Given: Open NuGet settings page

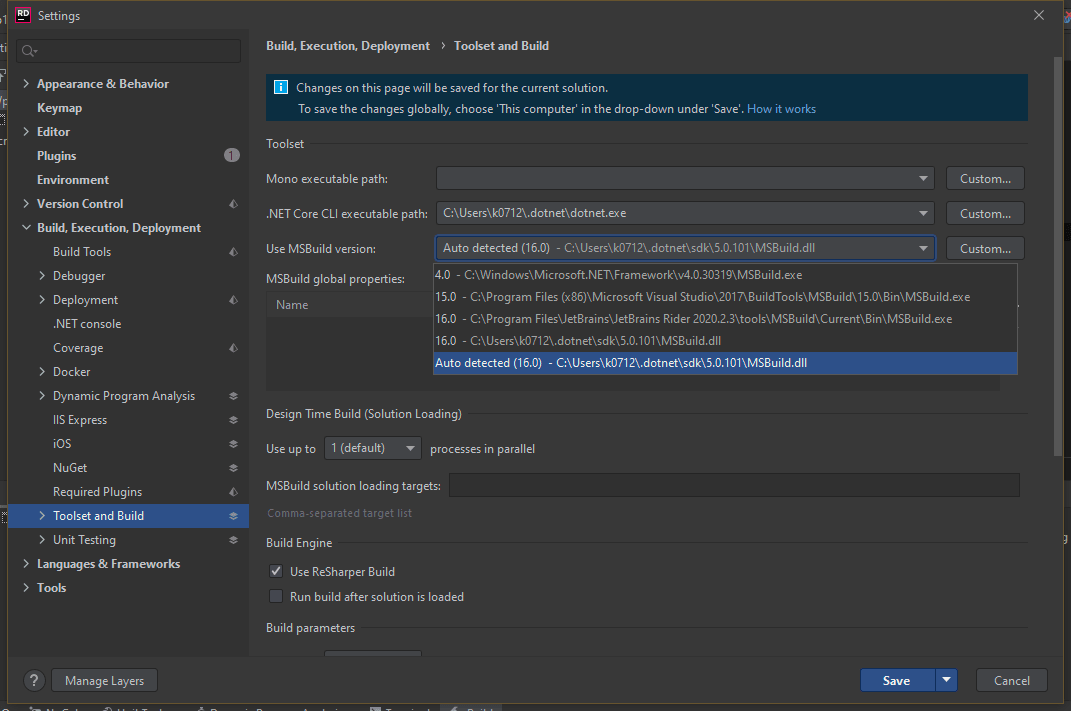Looking at the screenshot, I should click(70, 468).
